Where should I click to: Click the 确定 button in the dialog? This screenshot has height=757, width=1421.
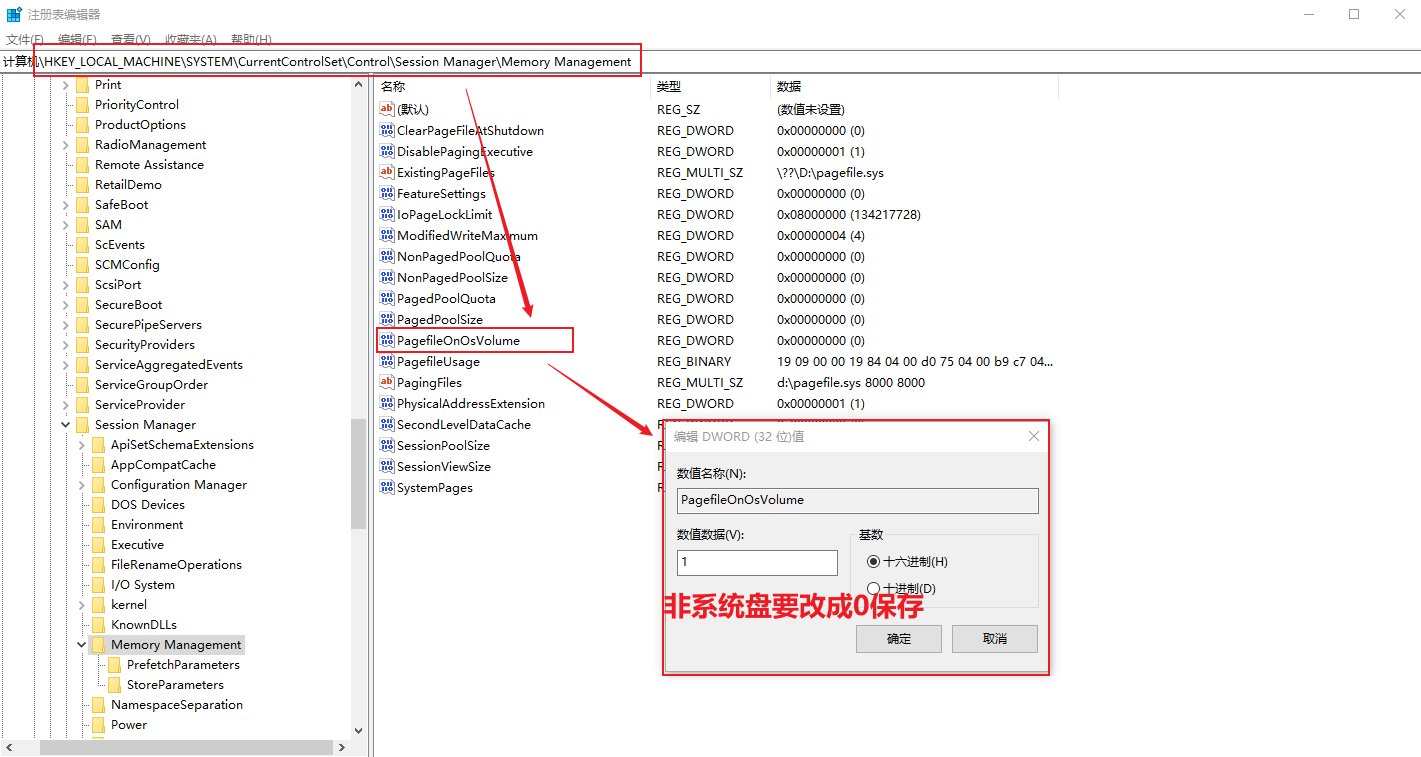[898, 639]
